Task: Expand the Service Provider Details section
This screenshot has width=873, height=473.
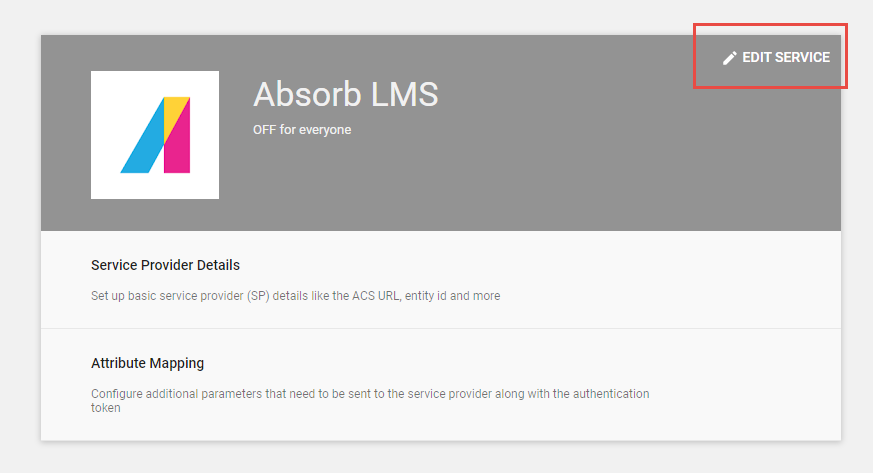Action: (x=441, y=279)
